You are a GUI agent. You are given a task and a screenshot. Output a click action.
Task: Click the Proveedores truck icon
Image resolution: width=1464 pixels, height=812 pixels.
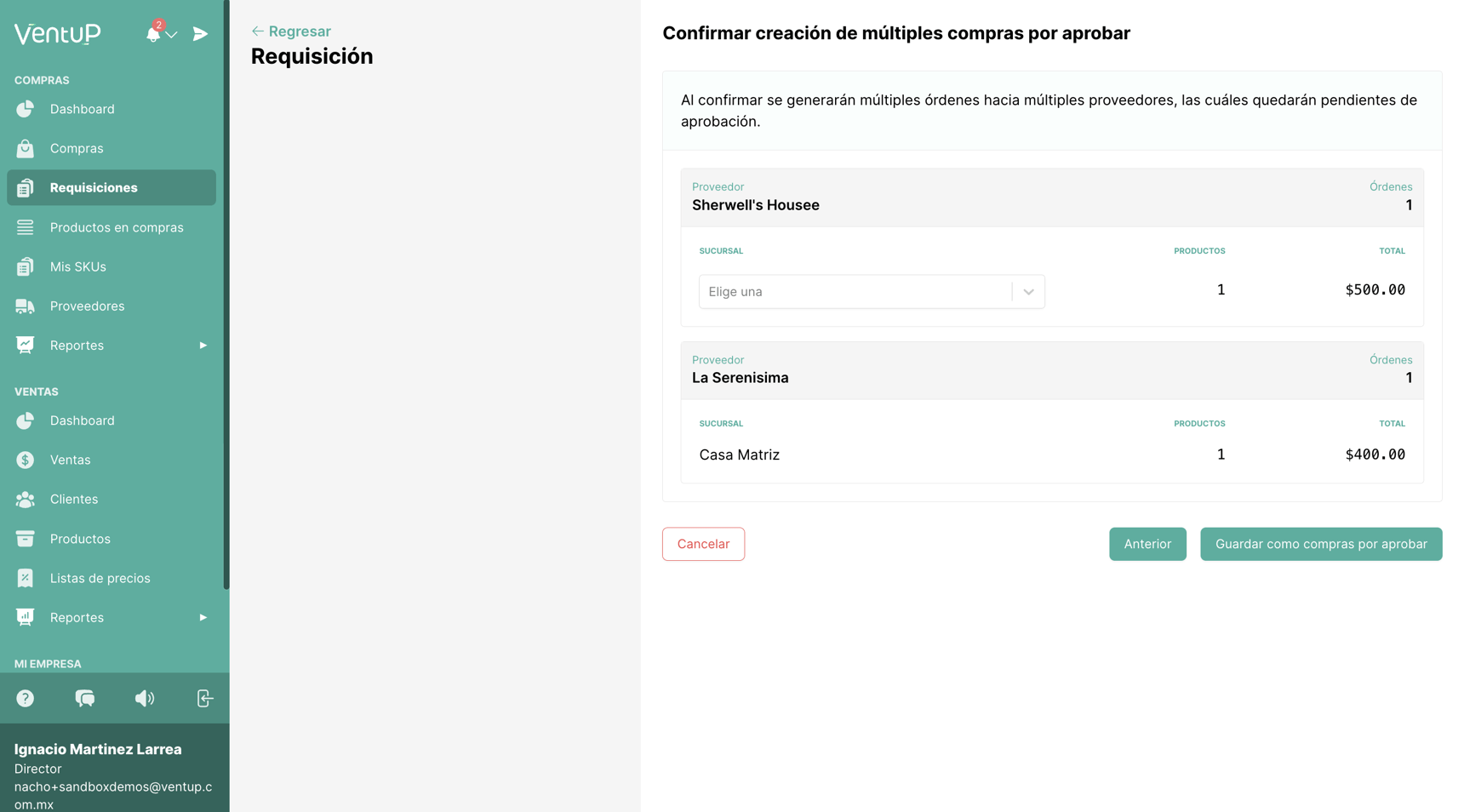click(26, 306)
